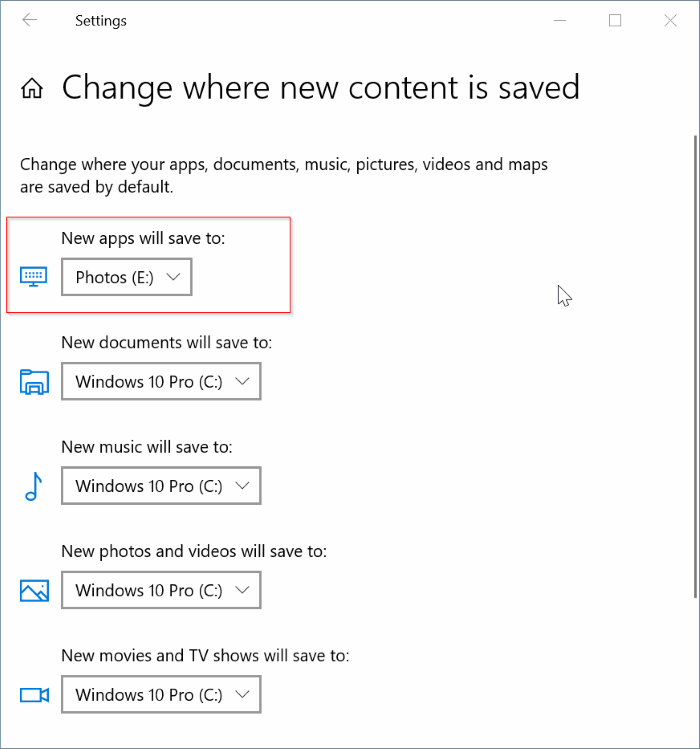
Task: Open Settings home via house icon
Action: (32, 88)
